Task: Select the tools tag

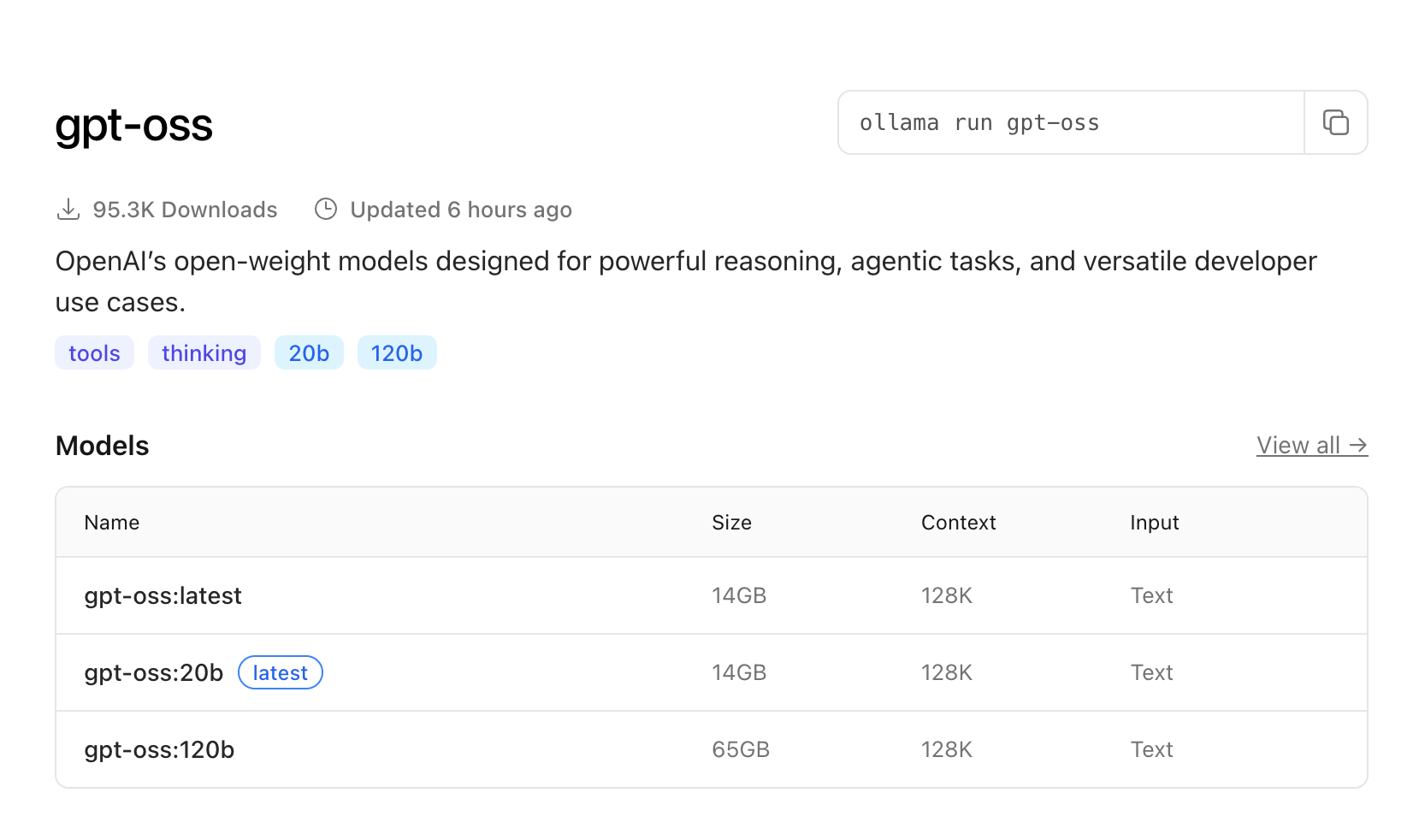Action: (x=94, y=352)
